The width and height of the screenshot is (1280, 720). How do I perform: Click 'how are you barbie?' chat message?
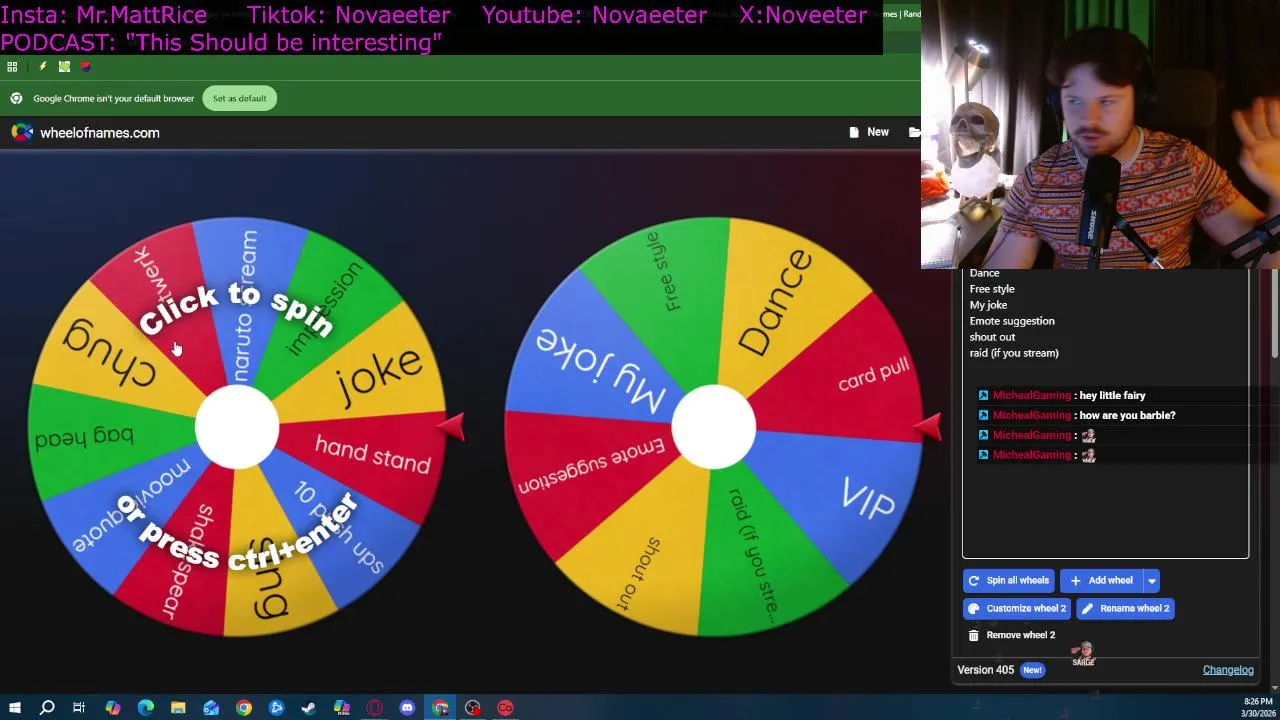tap(1127, 415)
